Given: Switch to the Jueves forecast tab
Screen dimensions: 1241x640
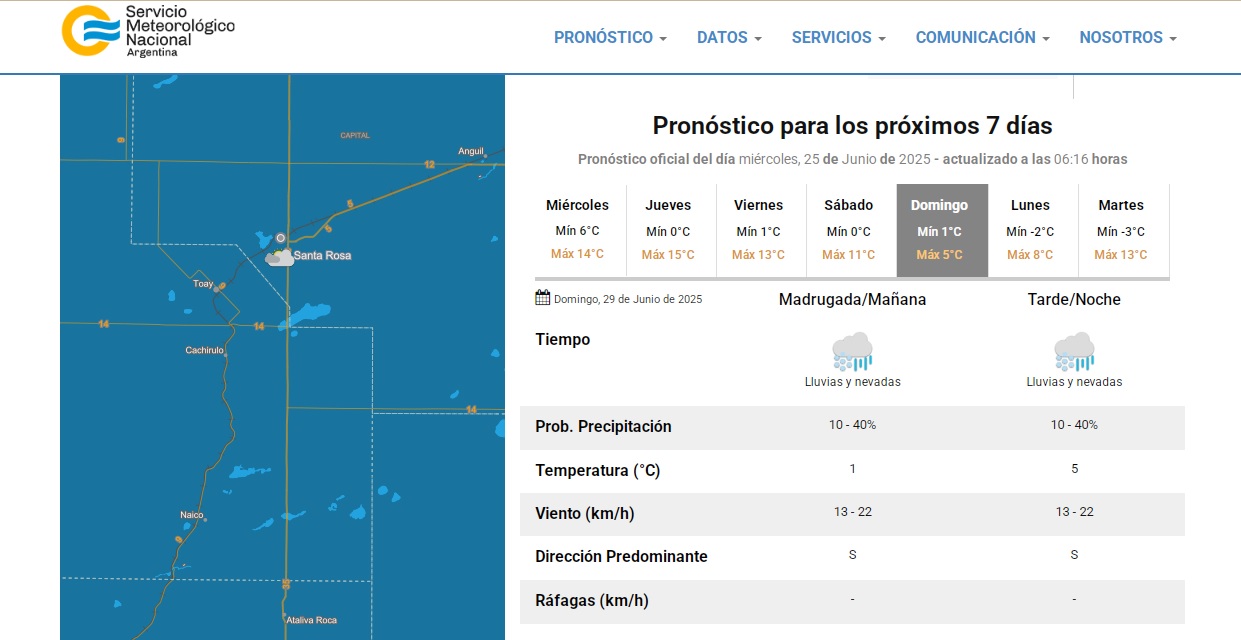Looking at the screenshot, I should coord(668,230).
